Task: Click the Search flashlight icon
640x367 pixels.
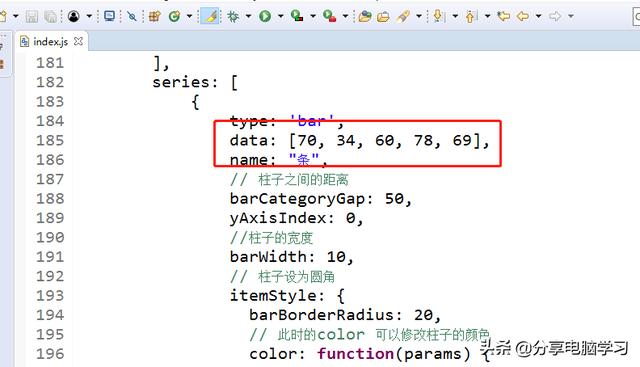Action: point(403,16)
